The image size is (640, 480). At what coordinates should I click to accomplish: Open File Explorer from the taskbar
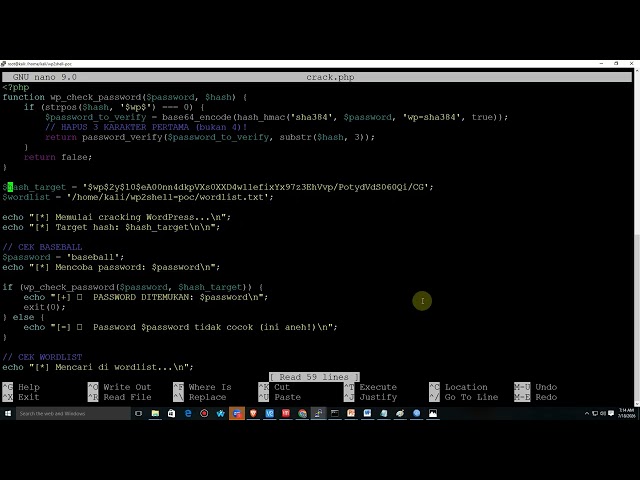(x=155, y=413)
